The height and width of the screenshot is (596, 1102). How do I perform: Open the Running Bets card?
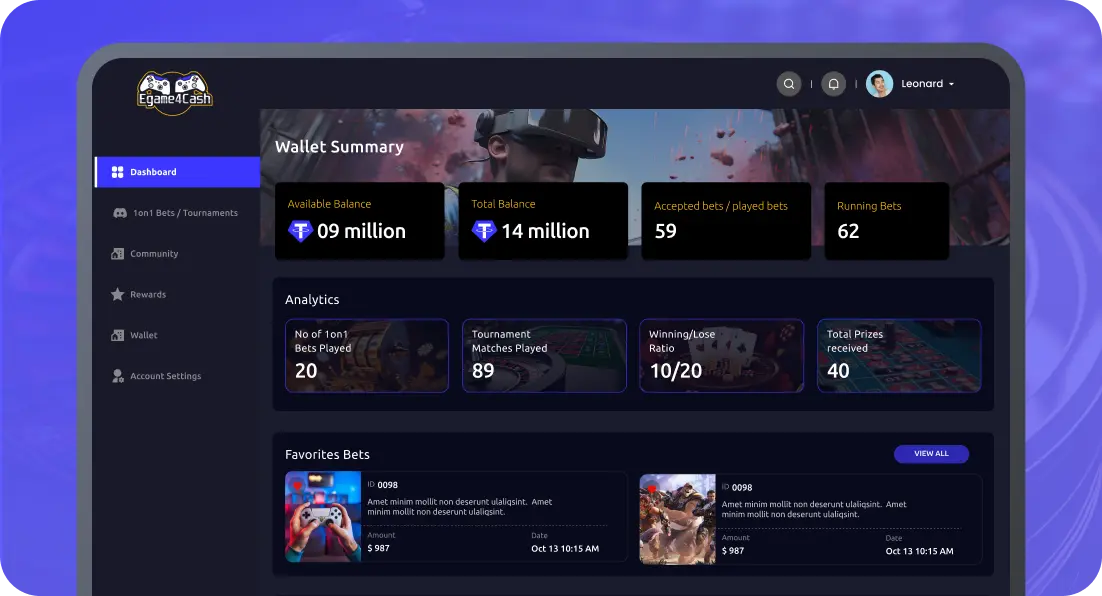887,221
